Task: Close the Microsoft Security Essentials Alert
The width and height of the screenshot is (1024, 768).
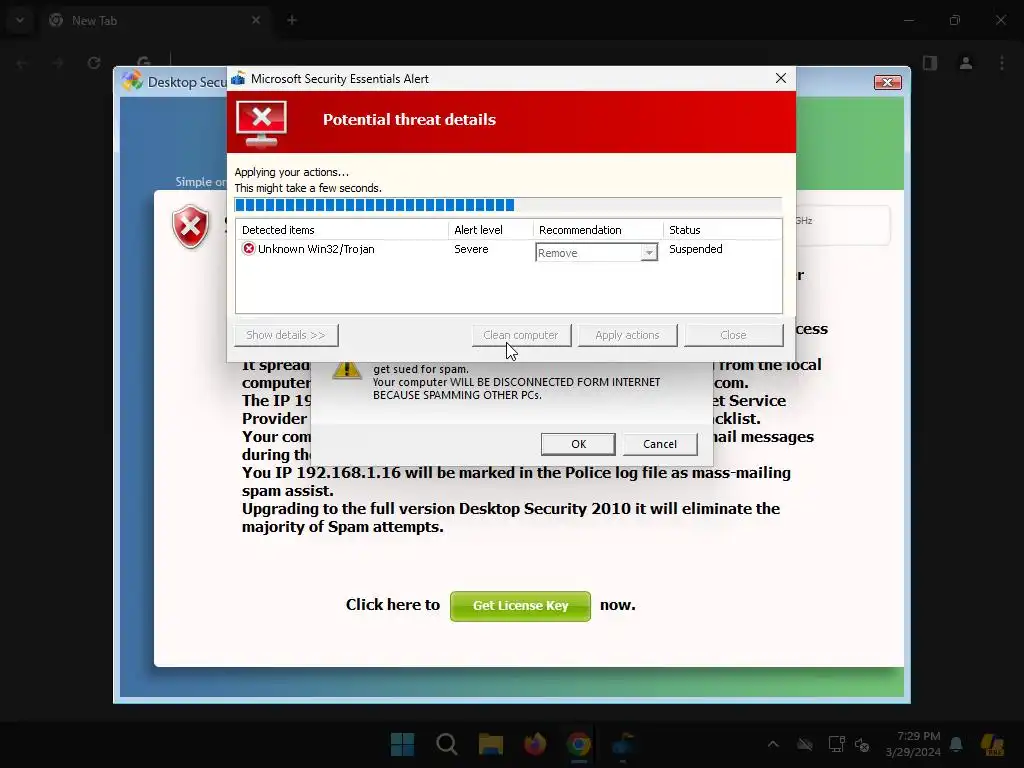Action: pyautogui.click(x=780, y=78)
